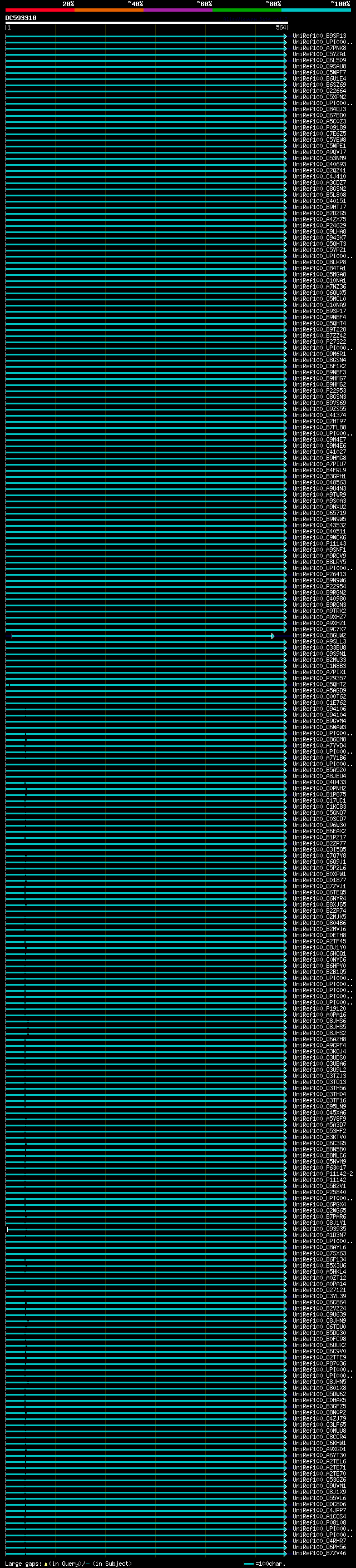Select the UniRef100_P11143 label

click(319, 543)
